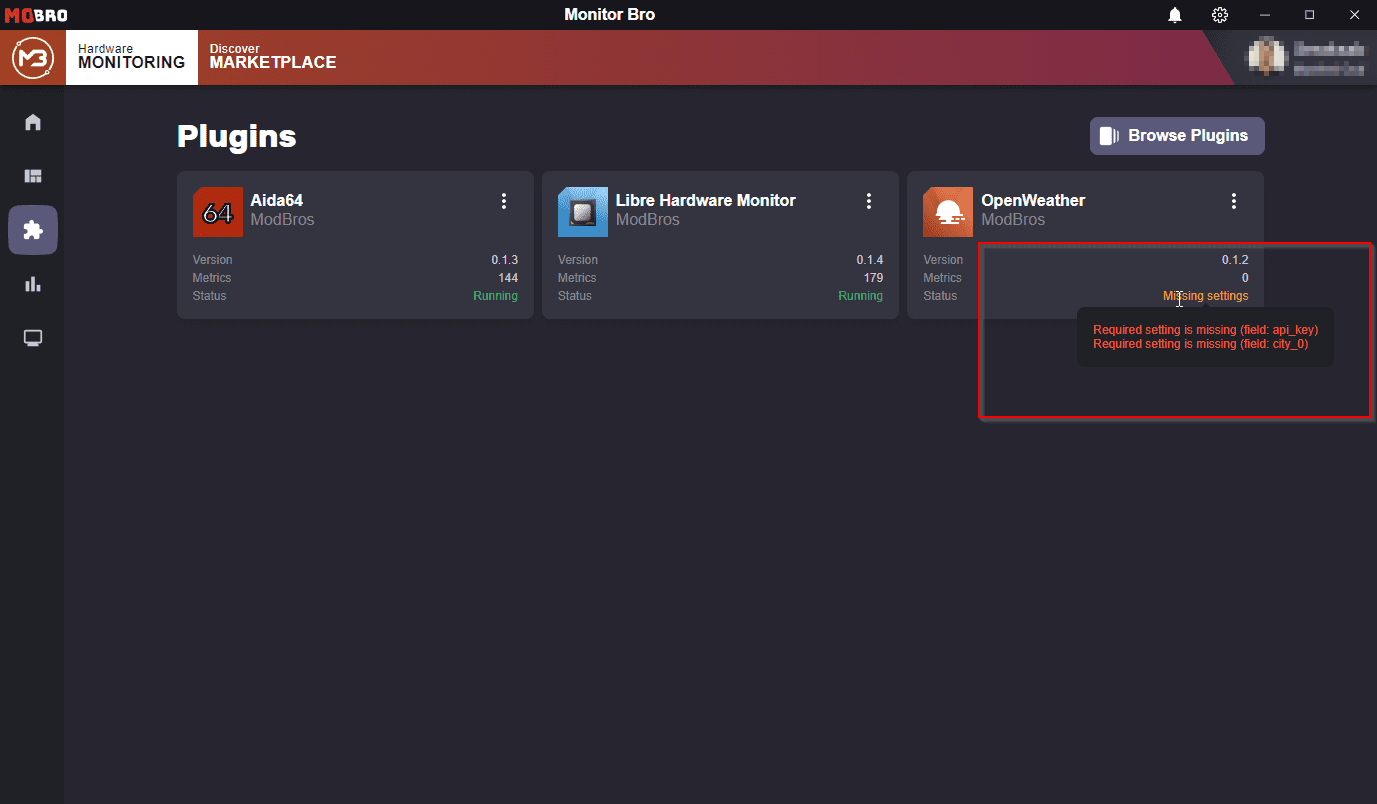Open the Libre Hardware Monitor three-dot menu
1377x804 pixels.
pos(869,201)
